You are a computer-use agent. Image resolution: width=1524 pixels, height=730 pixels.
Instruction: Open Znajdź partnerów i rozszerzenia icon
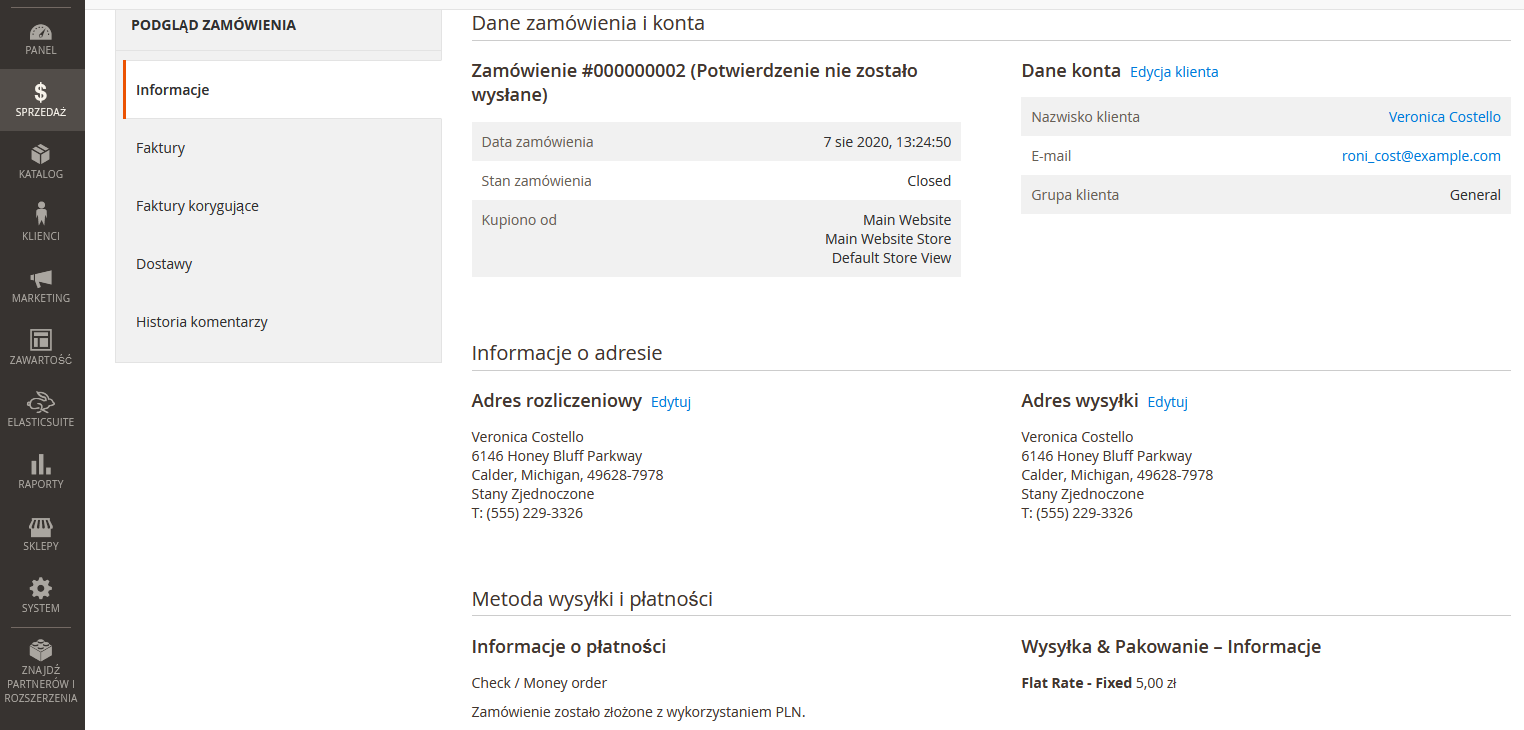(x=41, y=651)
